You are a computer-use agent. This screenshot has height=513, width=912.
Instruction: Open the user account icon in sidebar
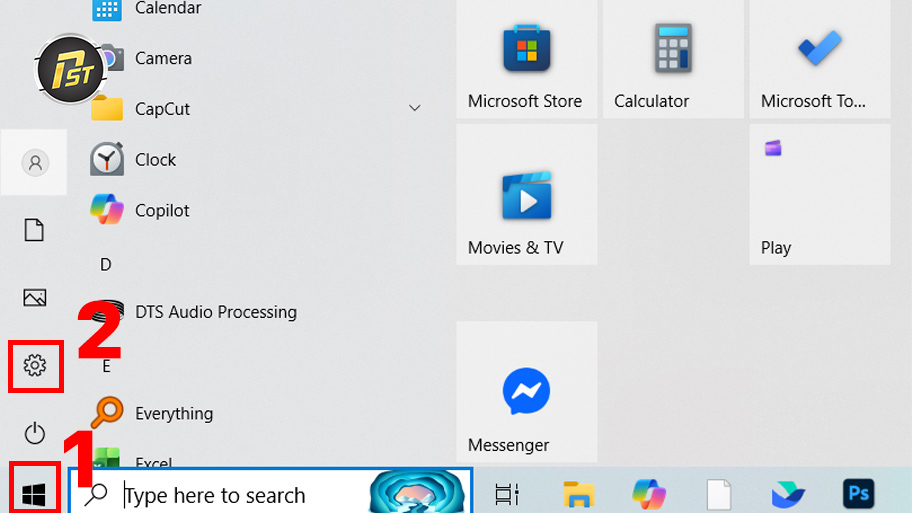[35, 162]
